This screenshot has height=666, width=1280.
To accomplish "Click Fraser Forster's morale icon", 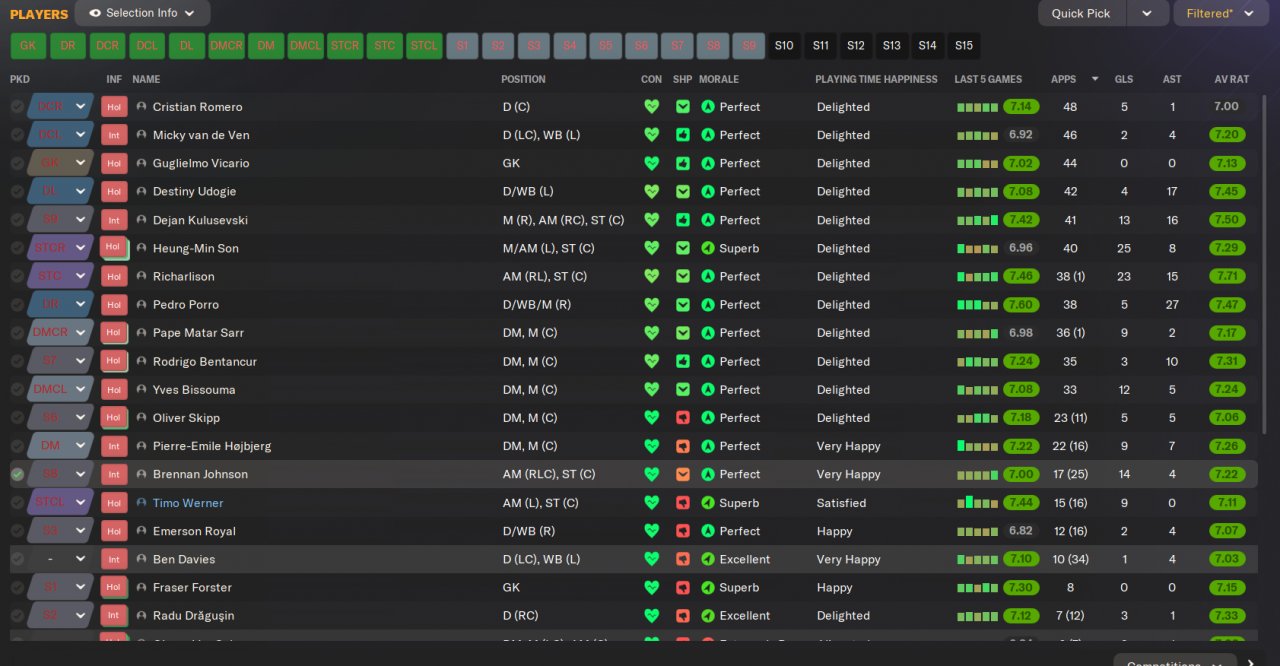I will coord(708,587).
